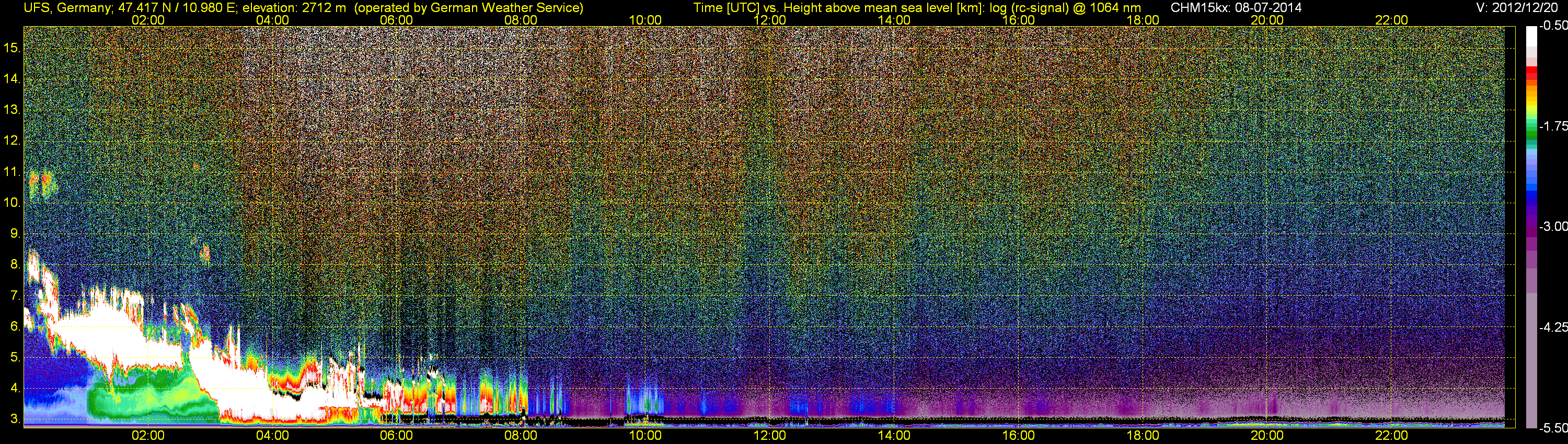Select the 12:00 label on the upper time axis

coord(769,20)
